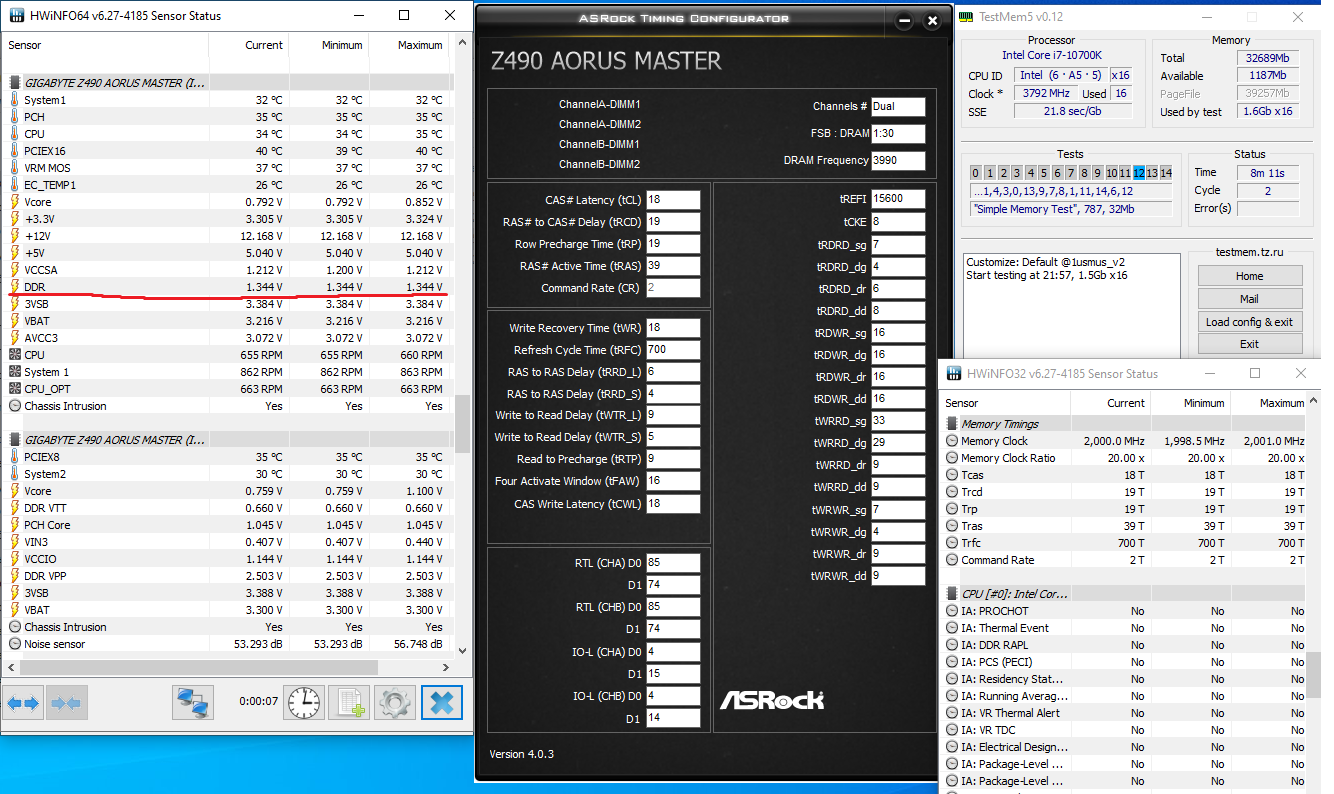Viewport: 1334px width, 794px height.
Task: Click the Mail button in TestMem5
Action: click(1250, 299)
